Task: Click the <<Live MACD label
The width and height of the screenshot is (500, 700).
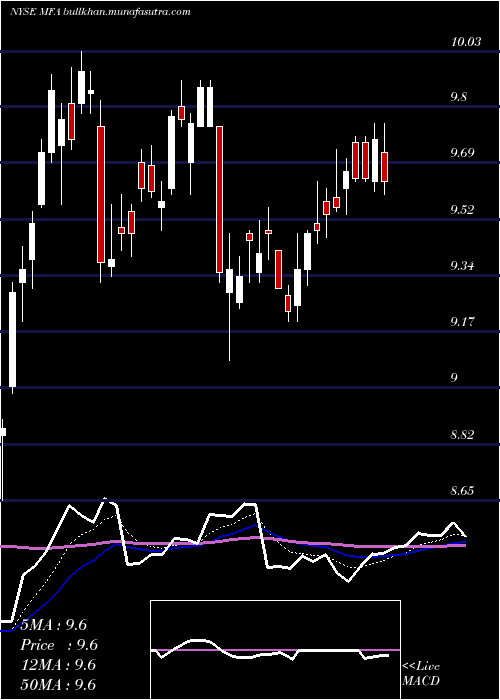Action: pos(421,674)
